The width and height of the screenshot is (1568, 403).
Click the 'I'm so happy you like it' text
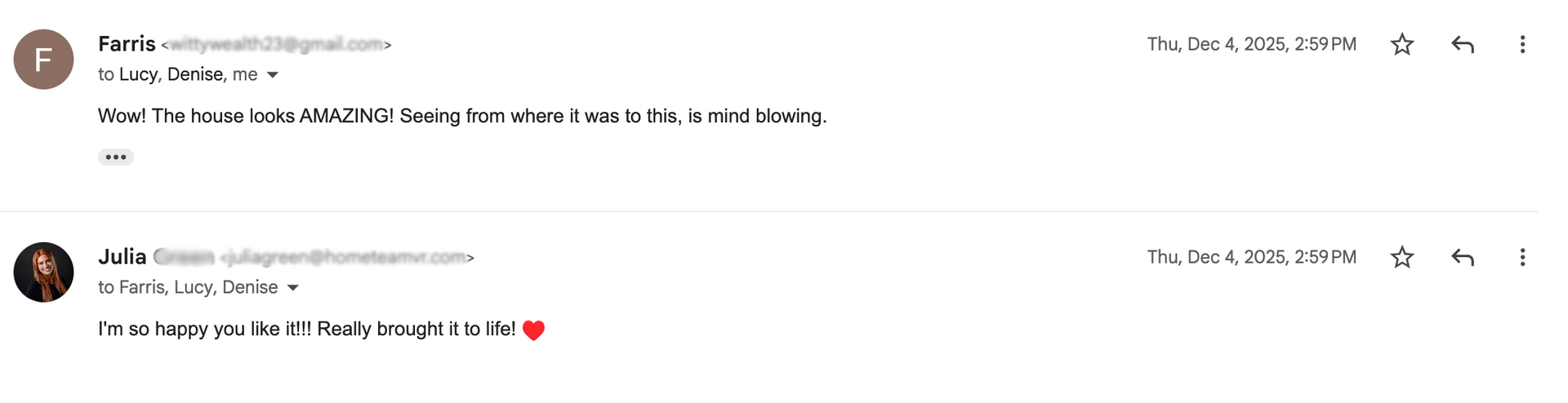point(306,329)
